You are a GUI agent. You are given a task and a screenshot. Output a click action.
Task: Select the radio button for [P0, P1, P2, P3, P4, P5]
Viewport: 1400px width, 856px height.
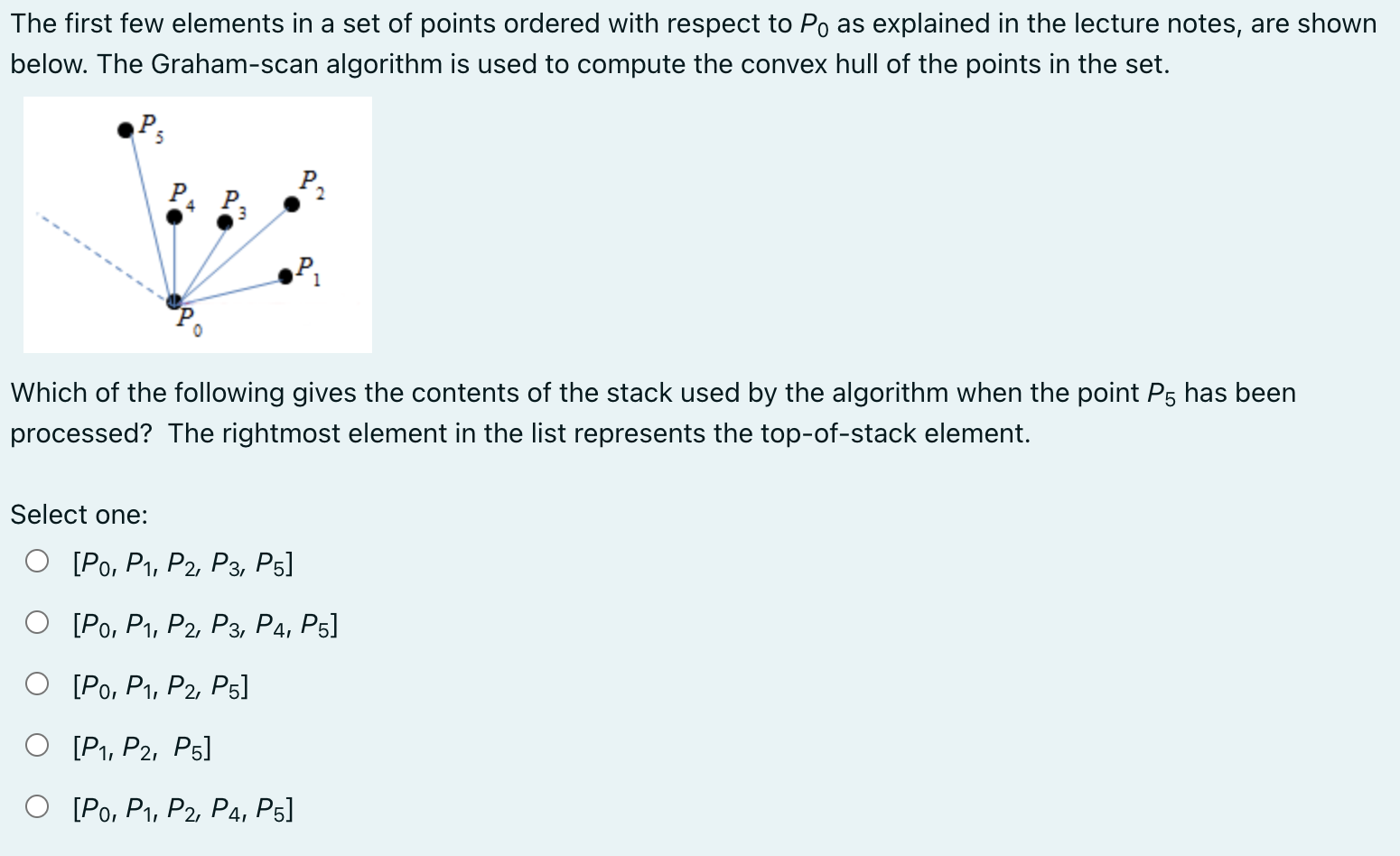pos(37,622)
